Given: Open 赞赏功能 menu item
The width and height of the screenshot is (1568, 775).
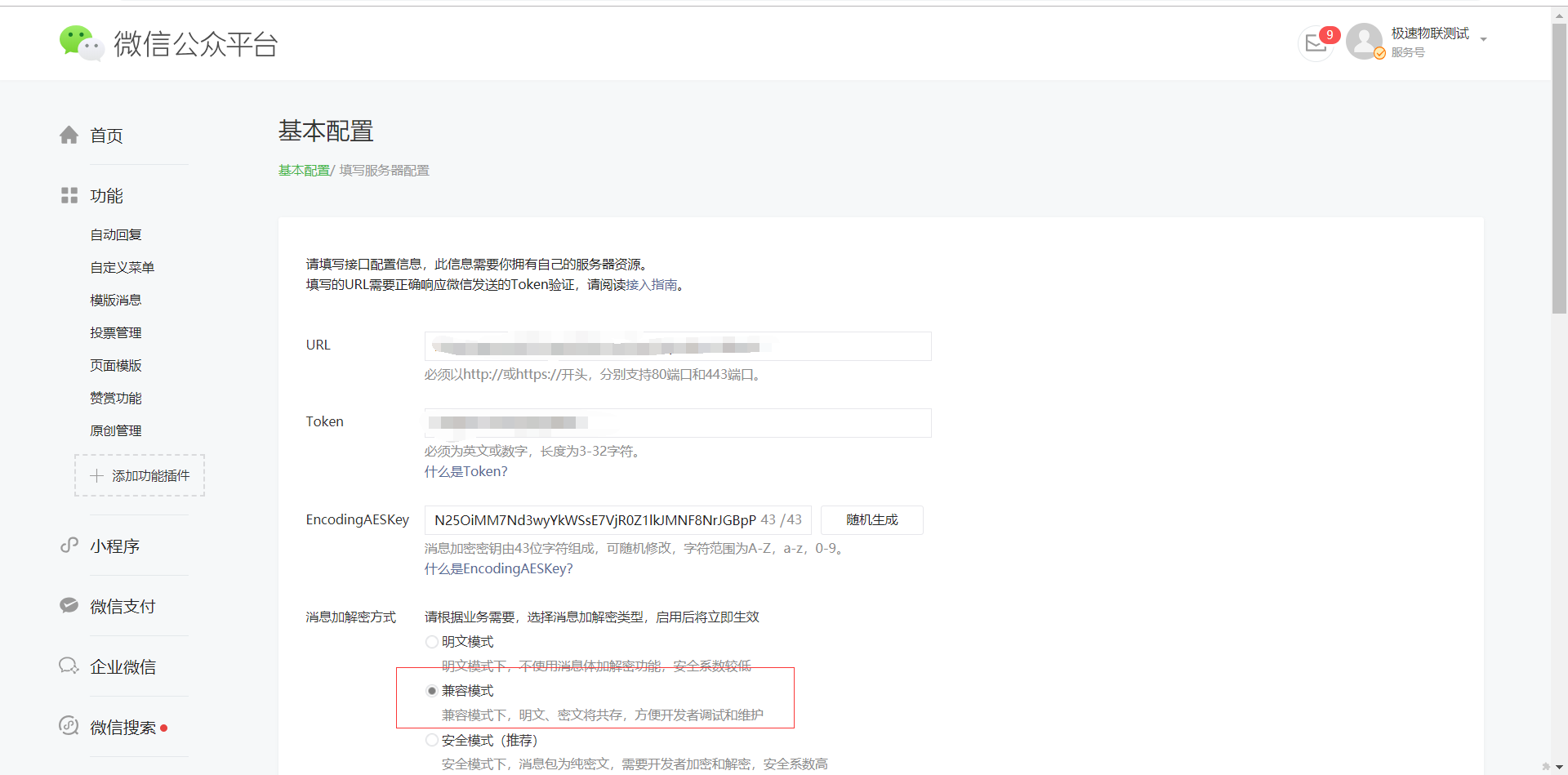Looking at the screenshot, I should (x=116, y=398).
